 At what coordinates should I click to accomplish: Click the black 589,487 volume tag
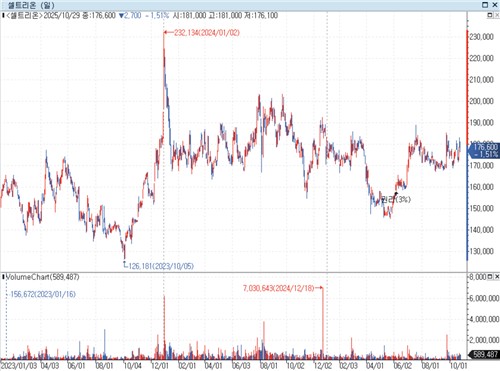click(485, 354)
